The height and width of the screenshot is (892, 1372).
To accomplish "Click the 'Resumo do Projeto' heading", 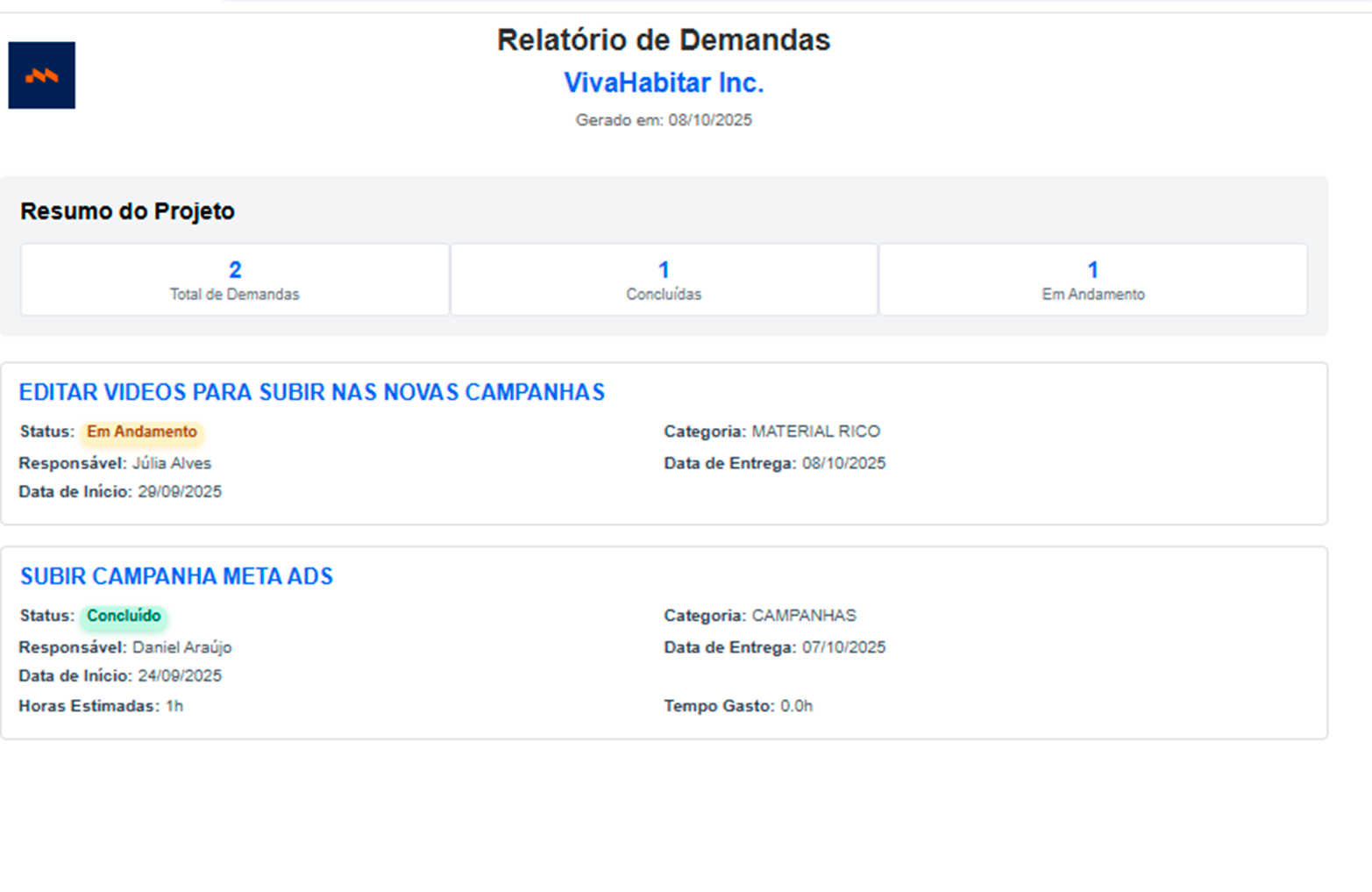I will pos(128,211).
